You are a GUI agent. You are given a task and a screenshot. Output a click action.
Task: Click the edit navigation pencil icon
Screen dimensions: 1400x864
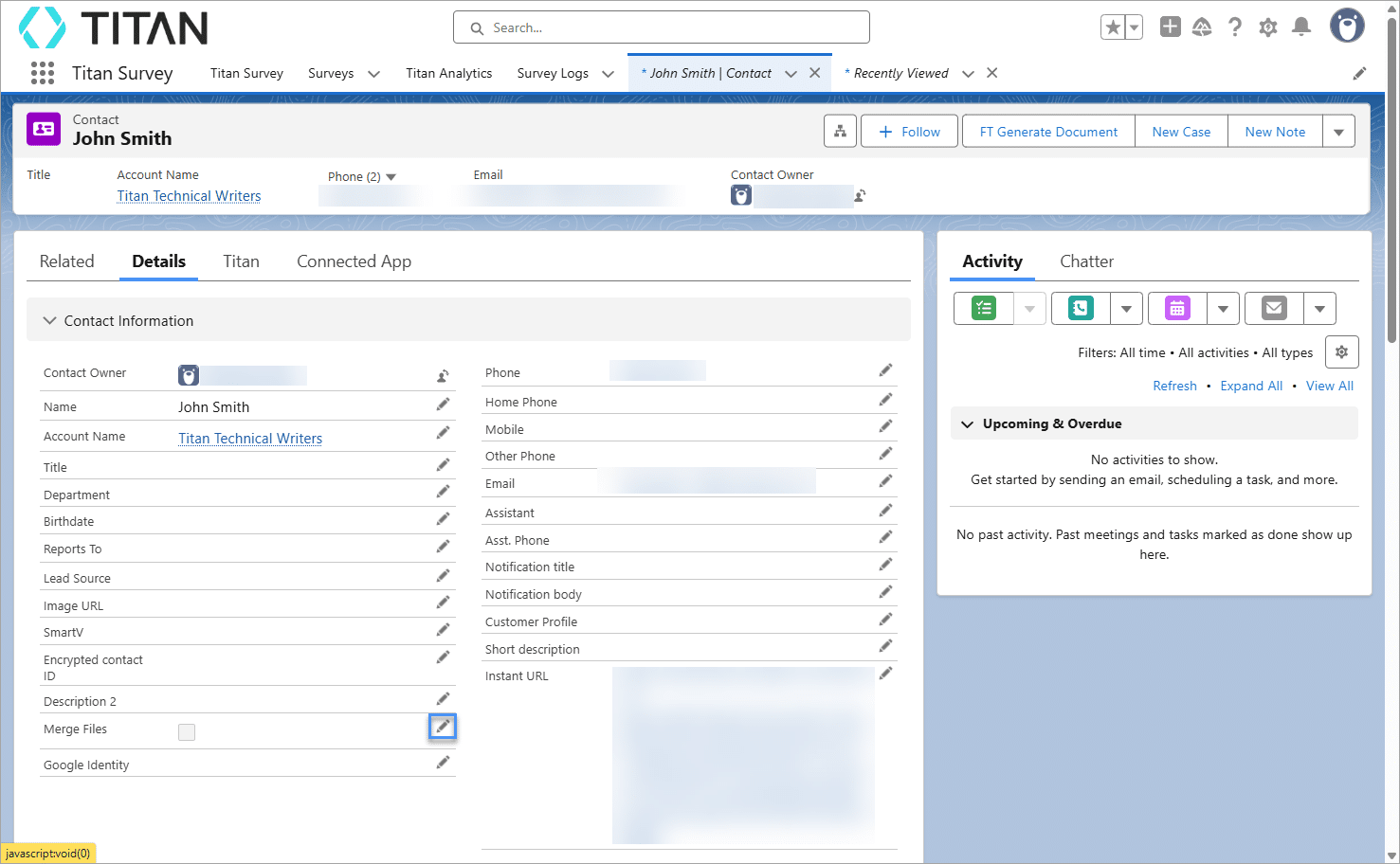[x=1359, y=73]
